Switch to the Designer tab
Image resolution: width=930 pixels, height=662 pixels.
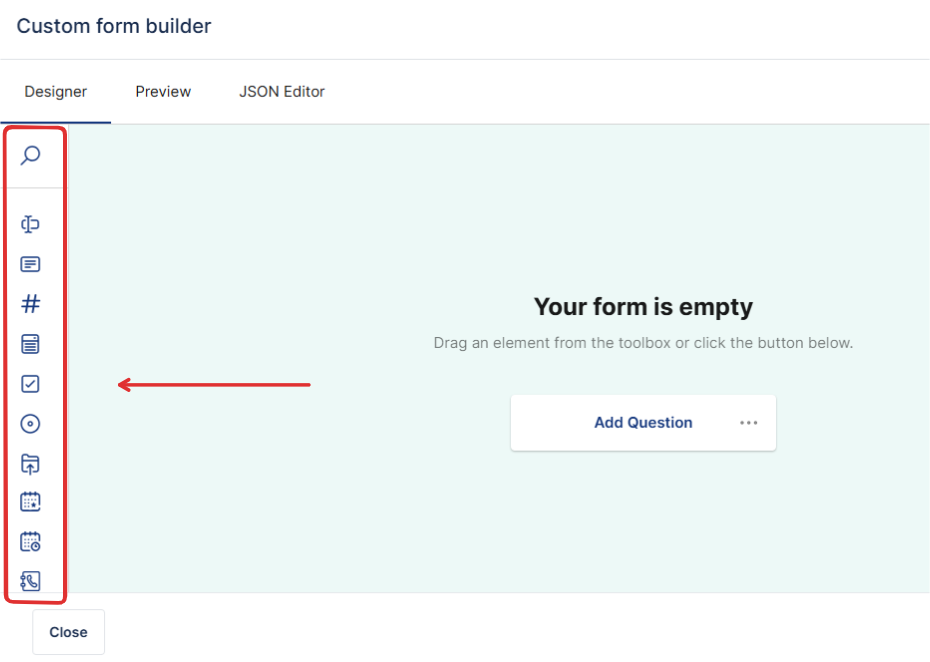point(56,92)
